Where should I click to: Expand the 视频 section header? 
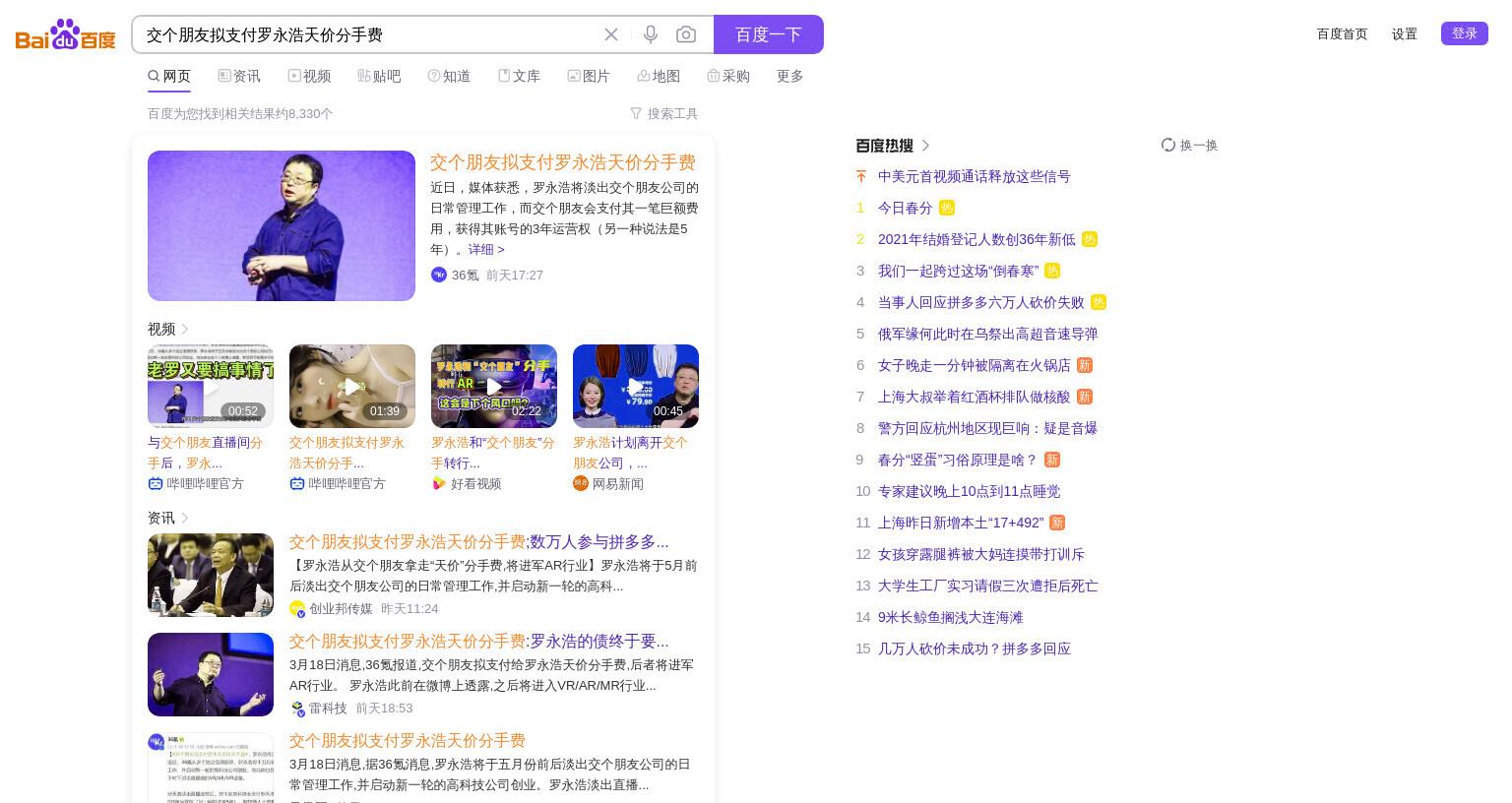pyautogui.click(x=167, y=329)
